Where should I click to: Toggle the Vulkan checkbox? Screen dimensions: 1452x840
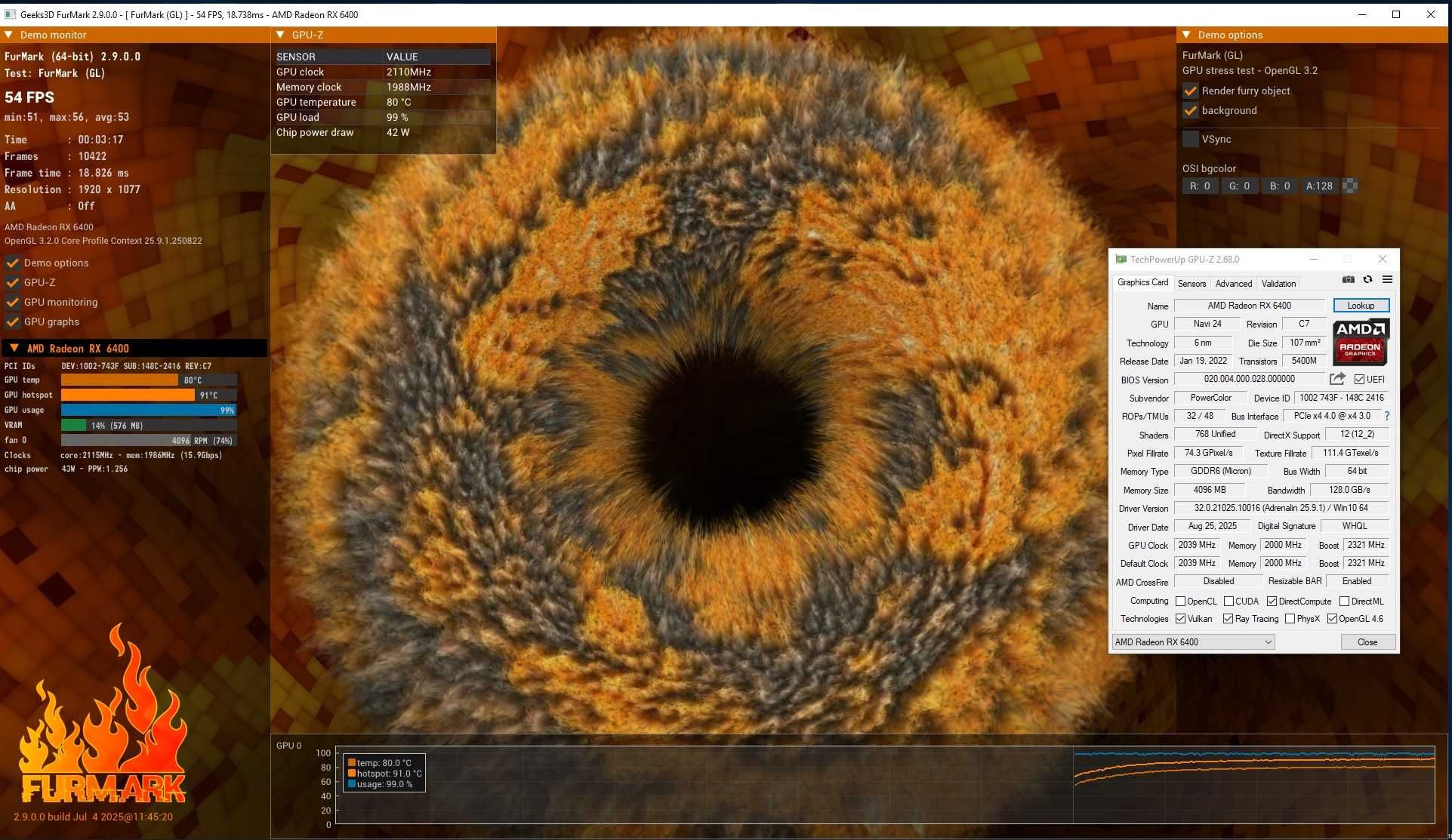[x=1180, y=619]
